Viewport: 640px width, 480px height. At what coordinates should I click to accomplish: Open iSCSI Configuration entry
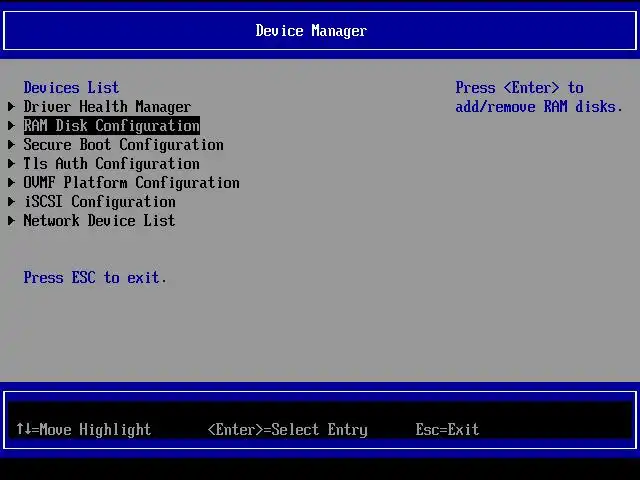(100, 202)
